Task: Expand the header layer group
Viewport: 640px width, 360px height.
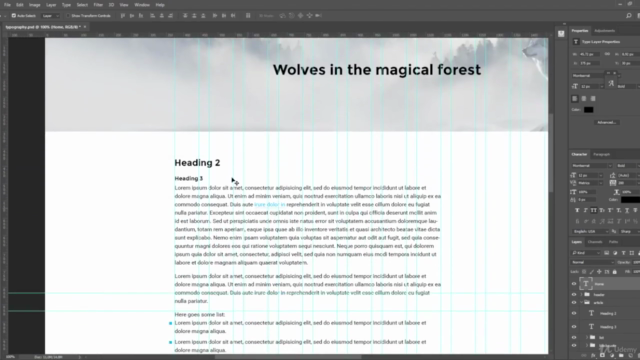Action: tap(581, 294)
